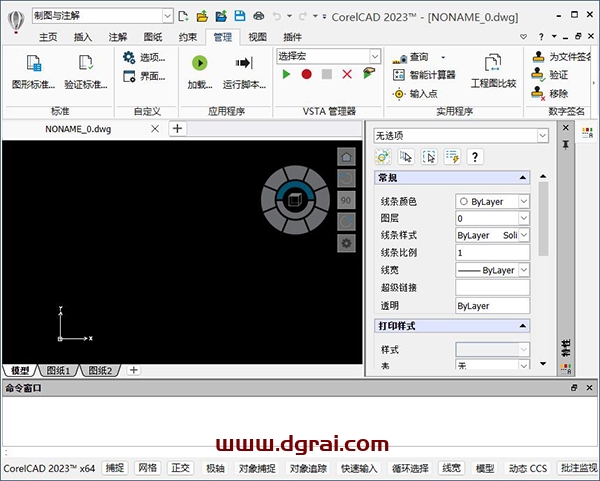Toggle 网格 grid display
The height and width of the screenshot is (481, 600).
148,468
